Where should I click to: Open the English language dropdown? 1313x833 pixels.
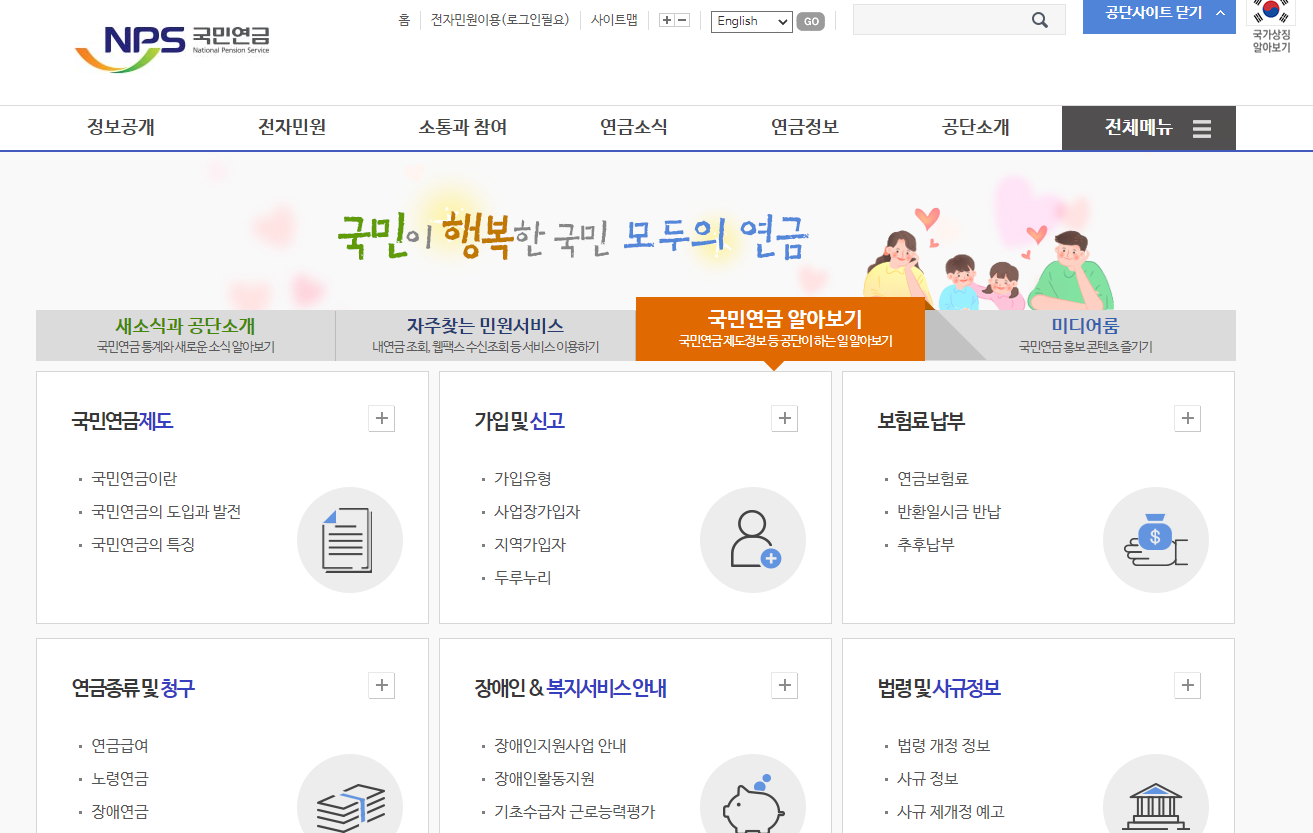(x=751, y=21)
